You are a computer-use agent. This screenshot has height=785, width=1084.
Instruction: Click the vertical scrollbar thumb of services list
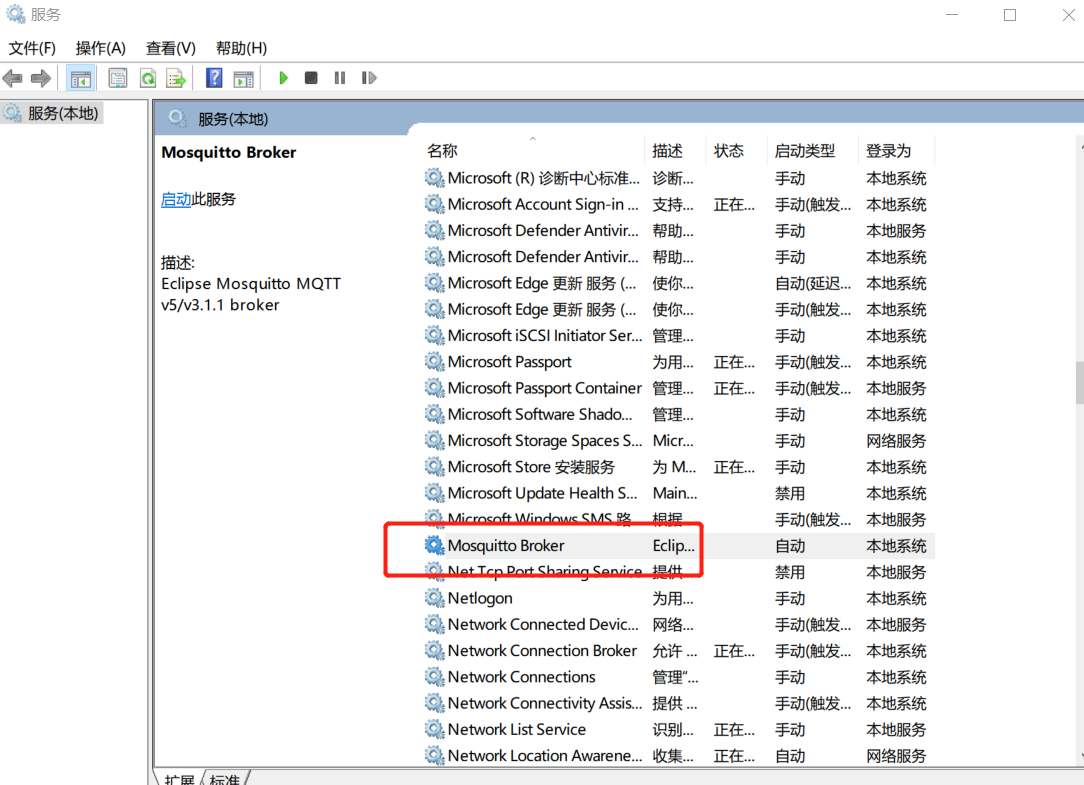(1079, 382)
